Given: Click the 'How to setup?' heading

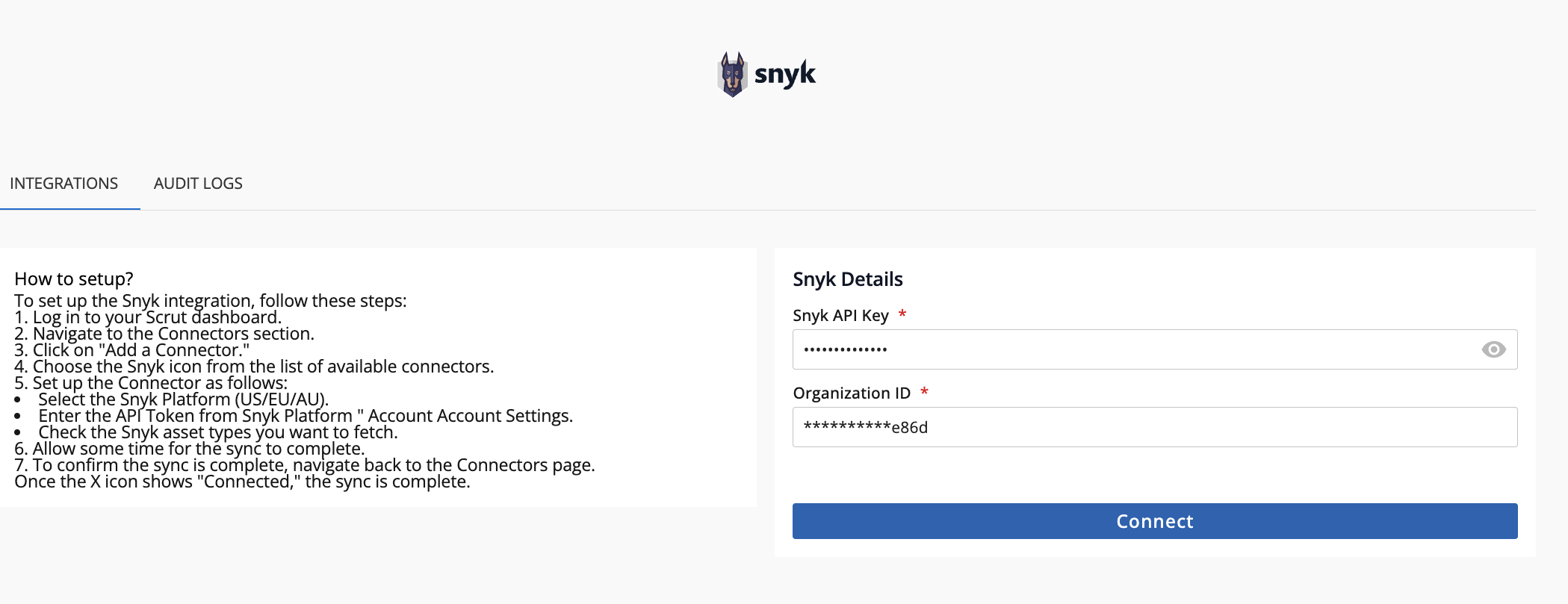Looking at the screenshot, I should 74,279.
